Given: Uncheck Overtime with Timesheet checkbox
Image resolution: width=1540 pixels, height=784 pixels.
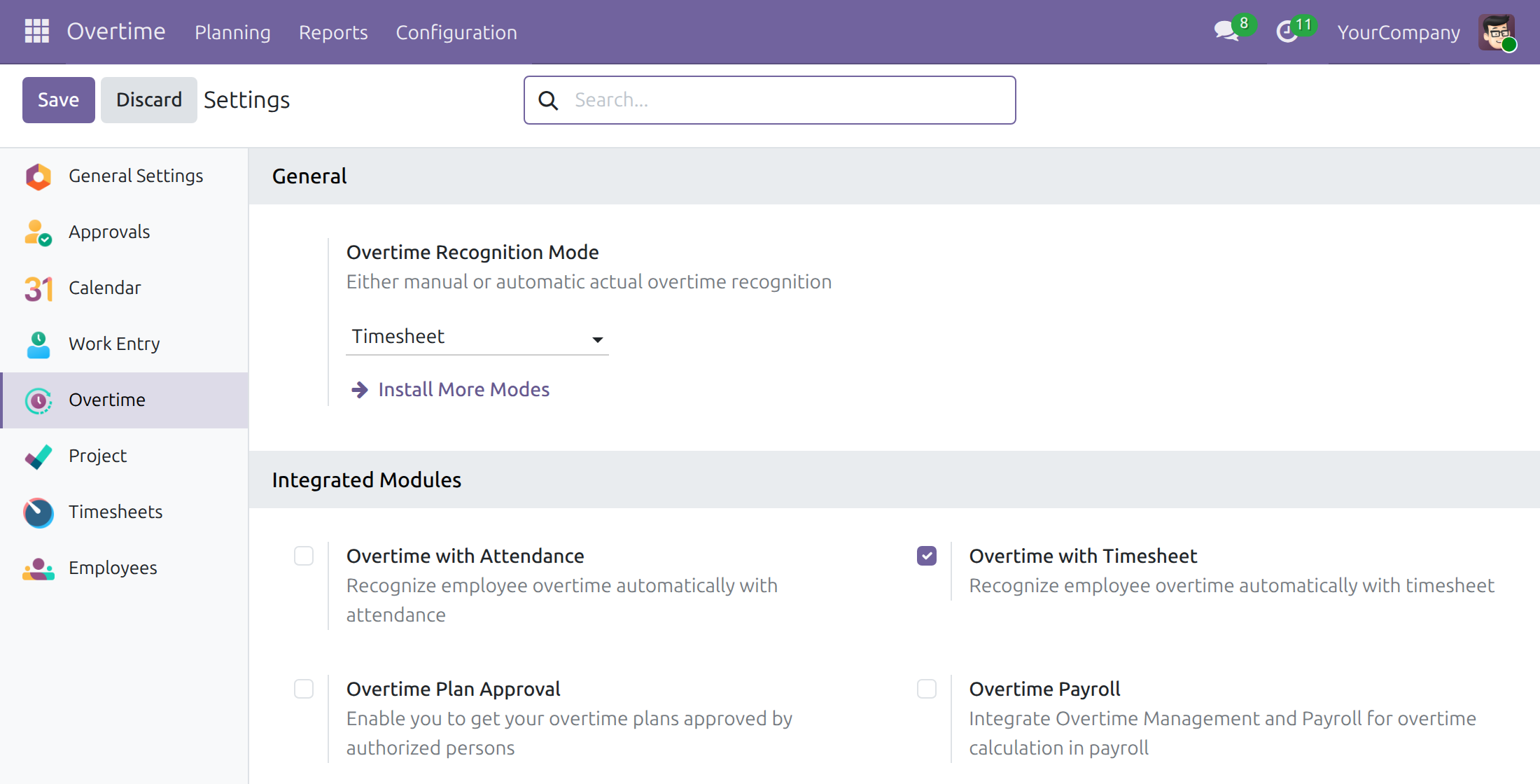Looking at the screenshot, I should coord(927,556).
